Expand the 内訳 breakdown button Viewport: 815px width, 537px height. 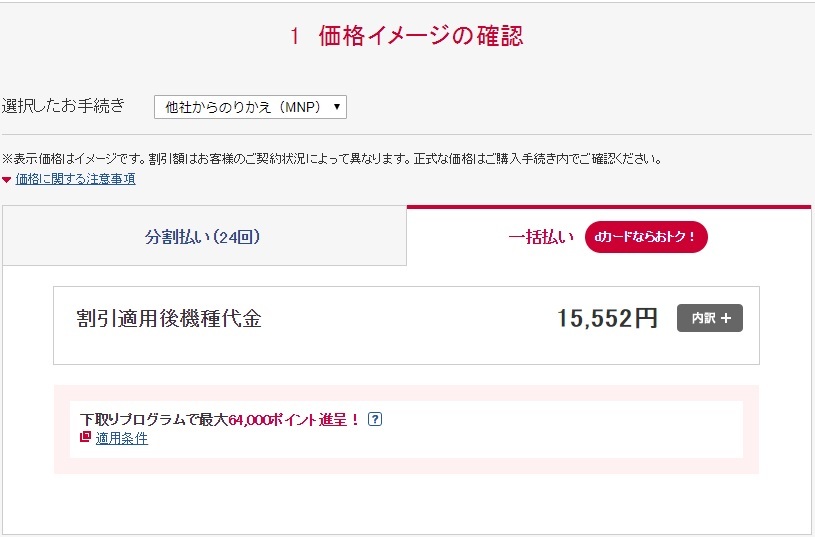click(709, 318)
